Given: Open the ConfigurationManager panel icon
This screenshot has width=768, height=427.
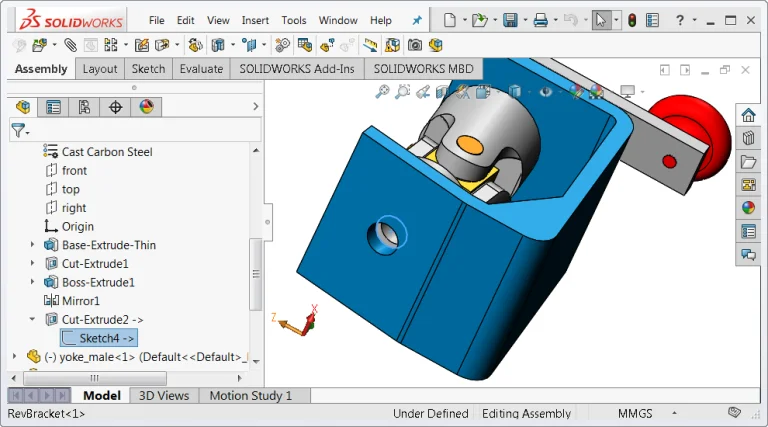Looking at the screenshot, I should 85,107.
